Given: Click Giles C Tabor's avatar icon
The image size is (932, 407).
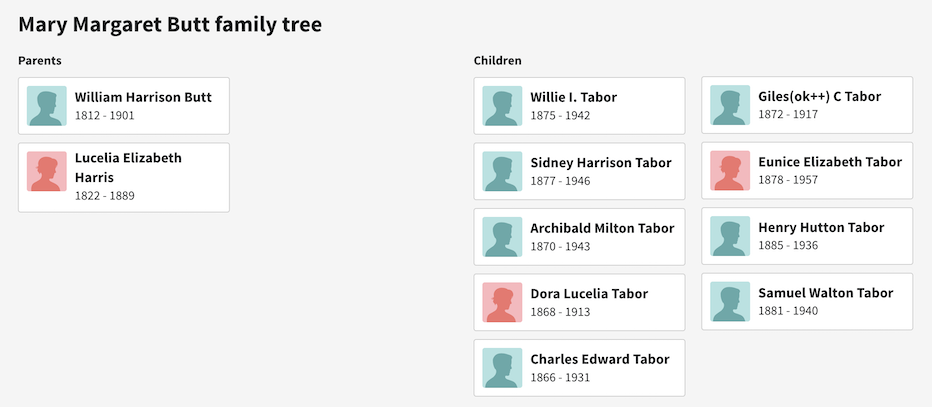Looking at the screenshot, I should [x=730, y=105].
